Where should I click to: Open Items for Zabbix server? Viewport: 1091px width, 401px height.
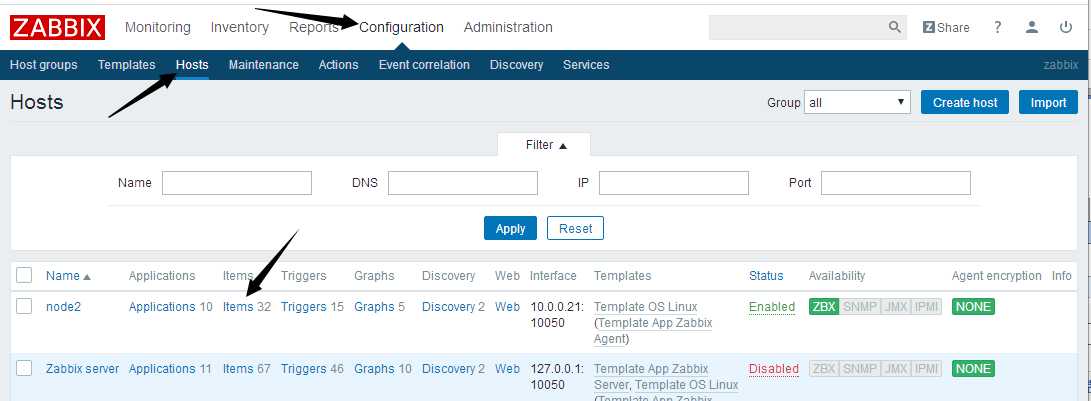pos(238,368)
